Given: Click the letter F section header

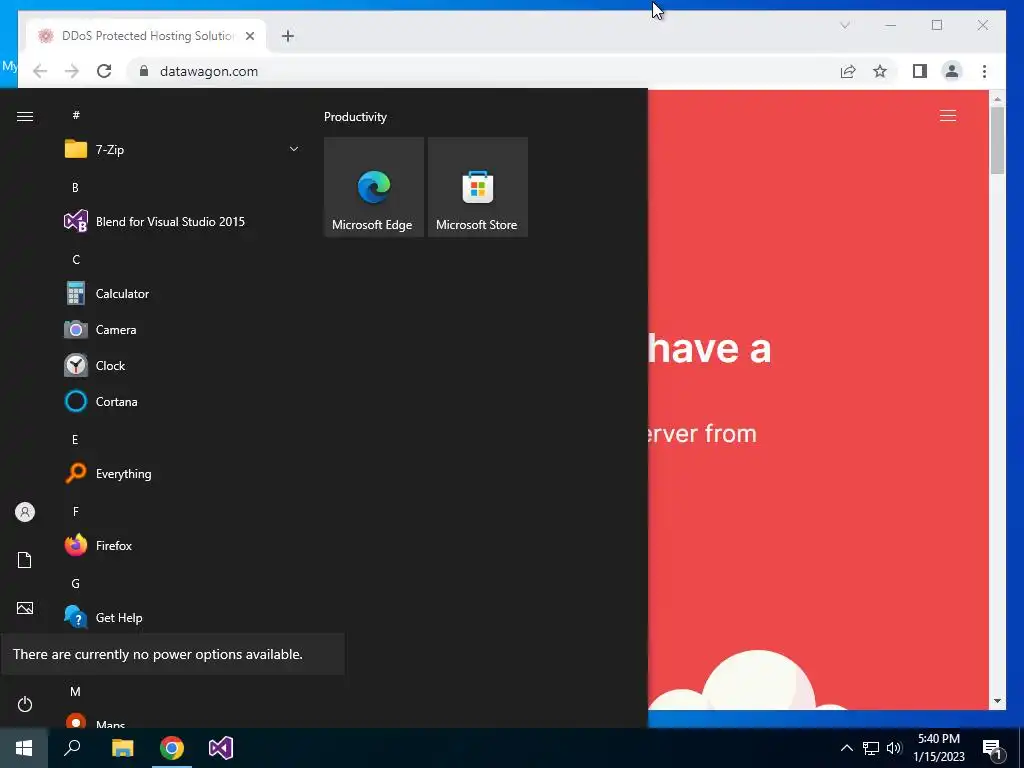Looking at the screenshot, I should point(76,511).
